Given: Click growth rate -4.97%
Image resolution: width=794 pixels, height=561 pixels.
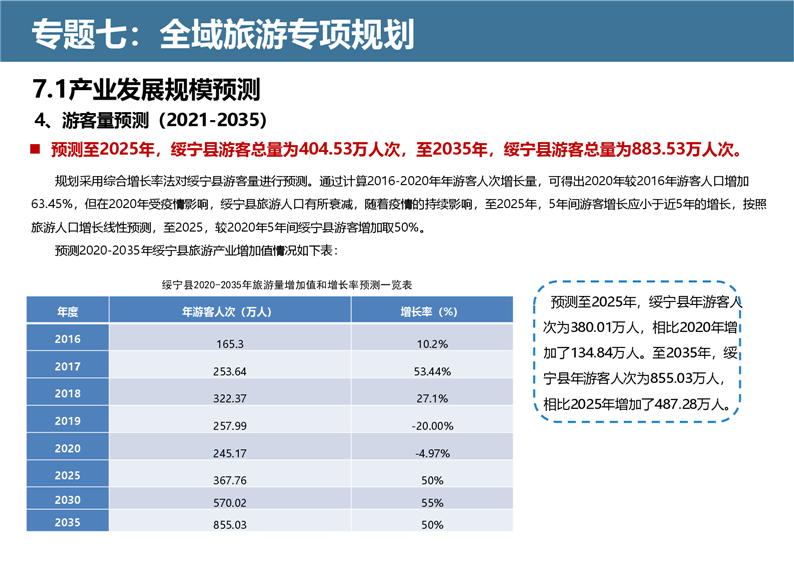Looking at the screenshot, I should pos(432,453).
